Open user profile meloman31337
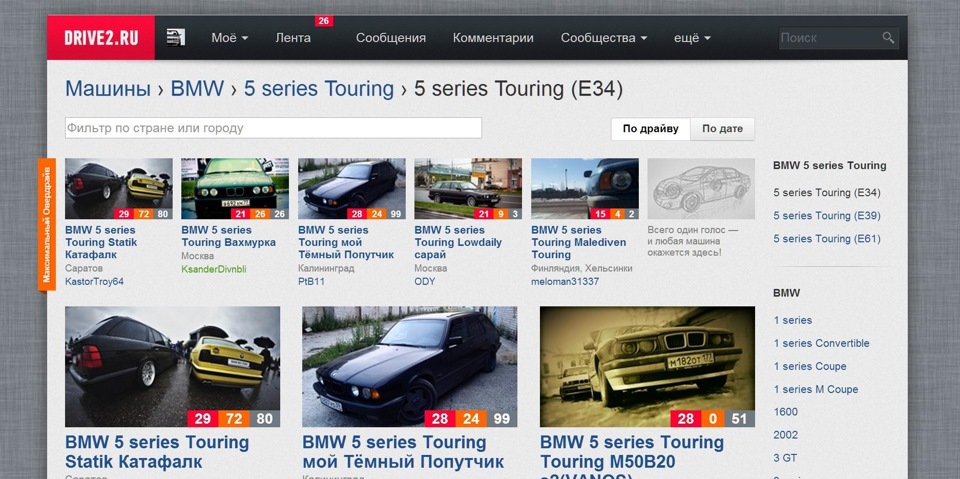Screen dimensions: 960x479 564,282
